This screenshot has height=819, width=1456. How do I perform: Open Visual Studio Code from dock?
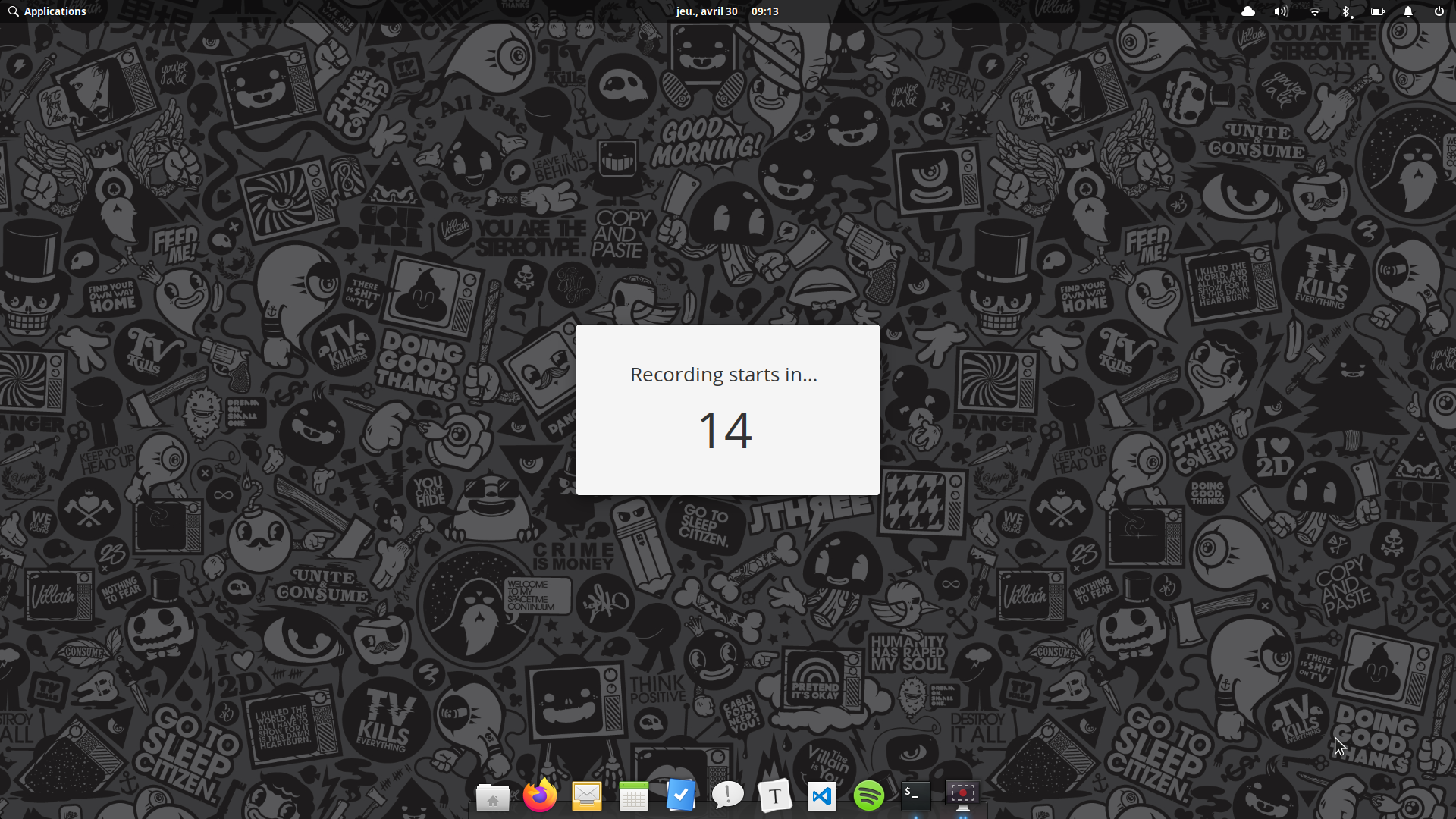click(x=821, y=796)
